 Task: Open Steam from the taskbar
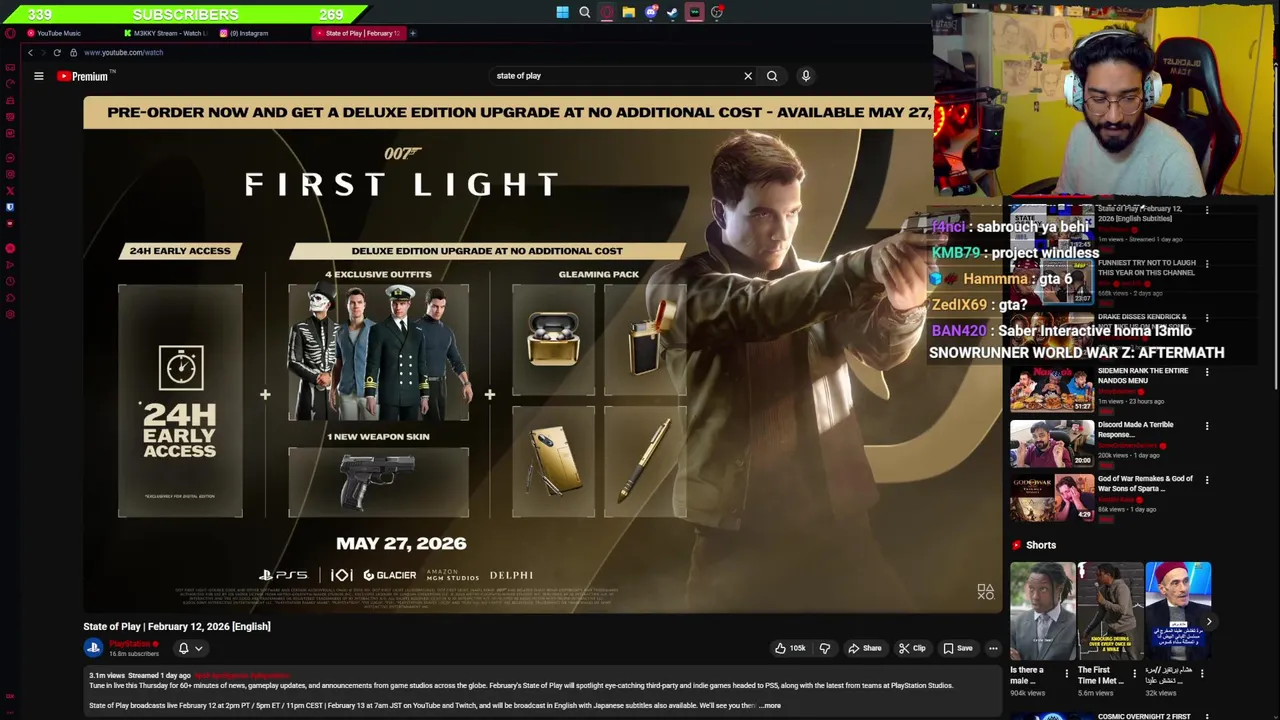672,13
